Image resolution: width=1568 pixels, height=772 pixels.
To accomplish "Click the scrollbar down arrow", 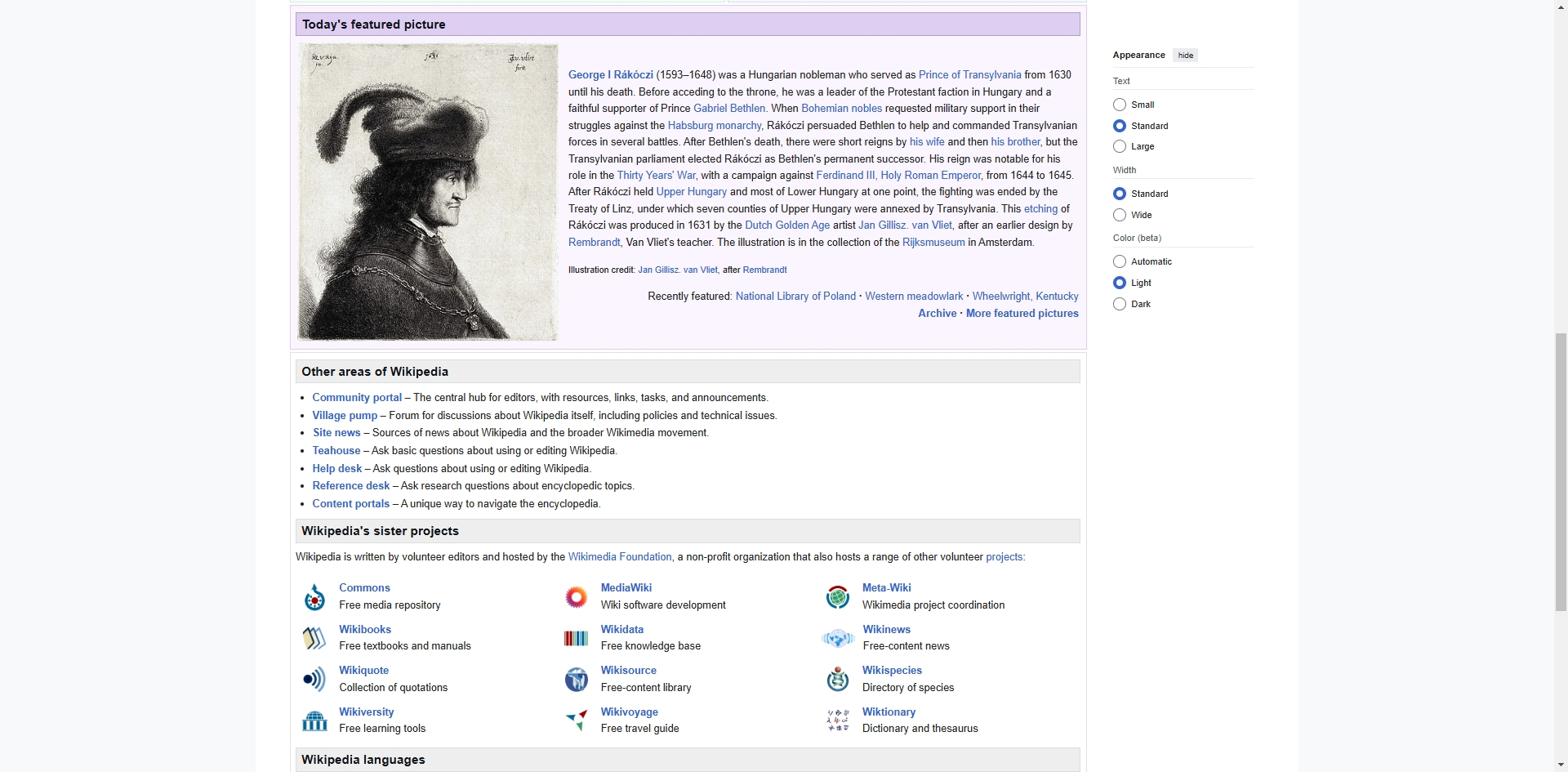I will click(x=1561, y=765).
